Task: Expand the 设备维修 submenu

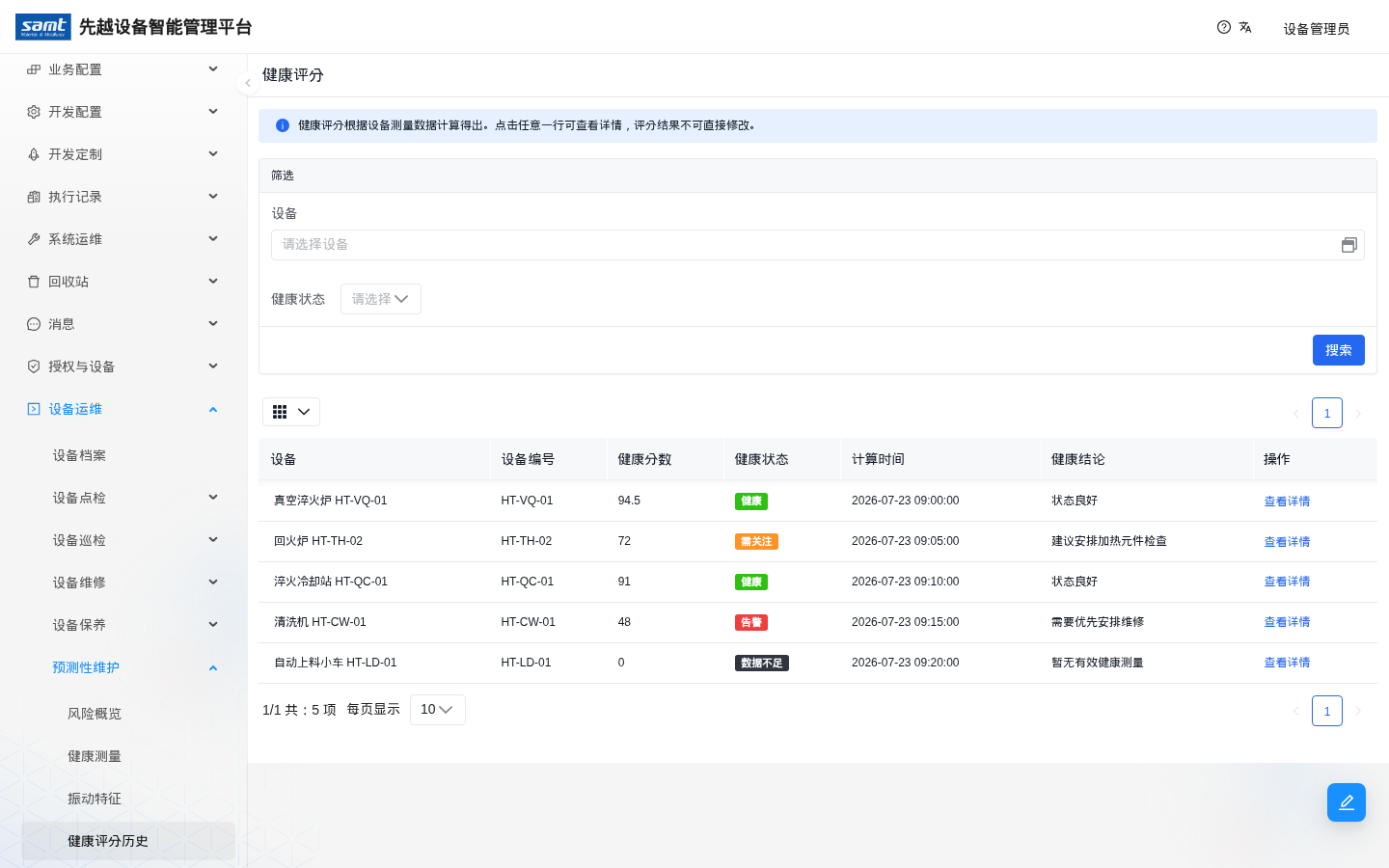Action: pos(213,583)
